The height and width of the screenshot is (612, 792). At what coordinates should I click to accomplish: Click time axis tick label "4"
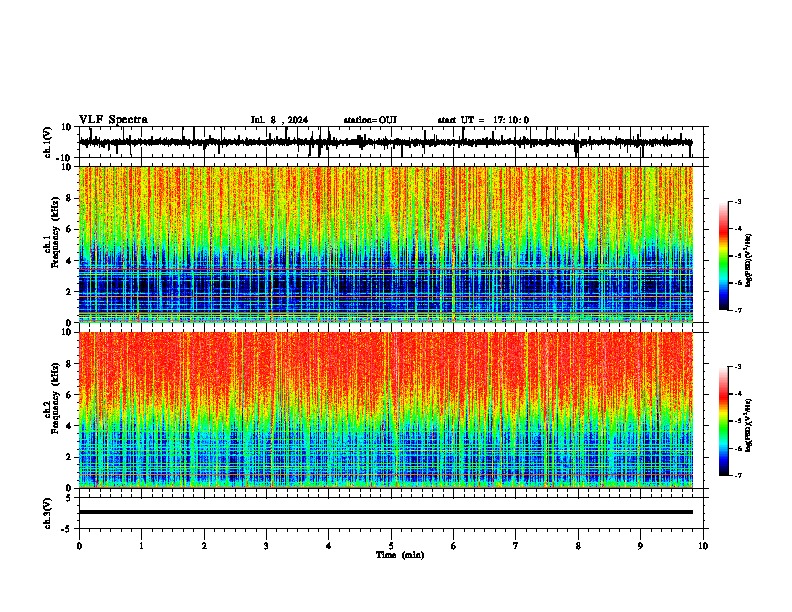coord(329,546)
